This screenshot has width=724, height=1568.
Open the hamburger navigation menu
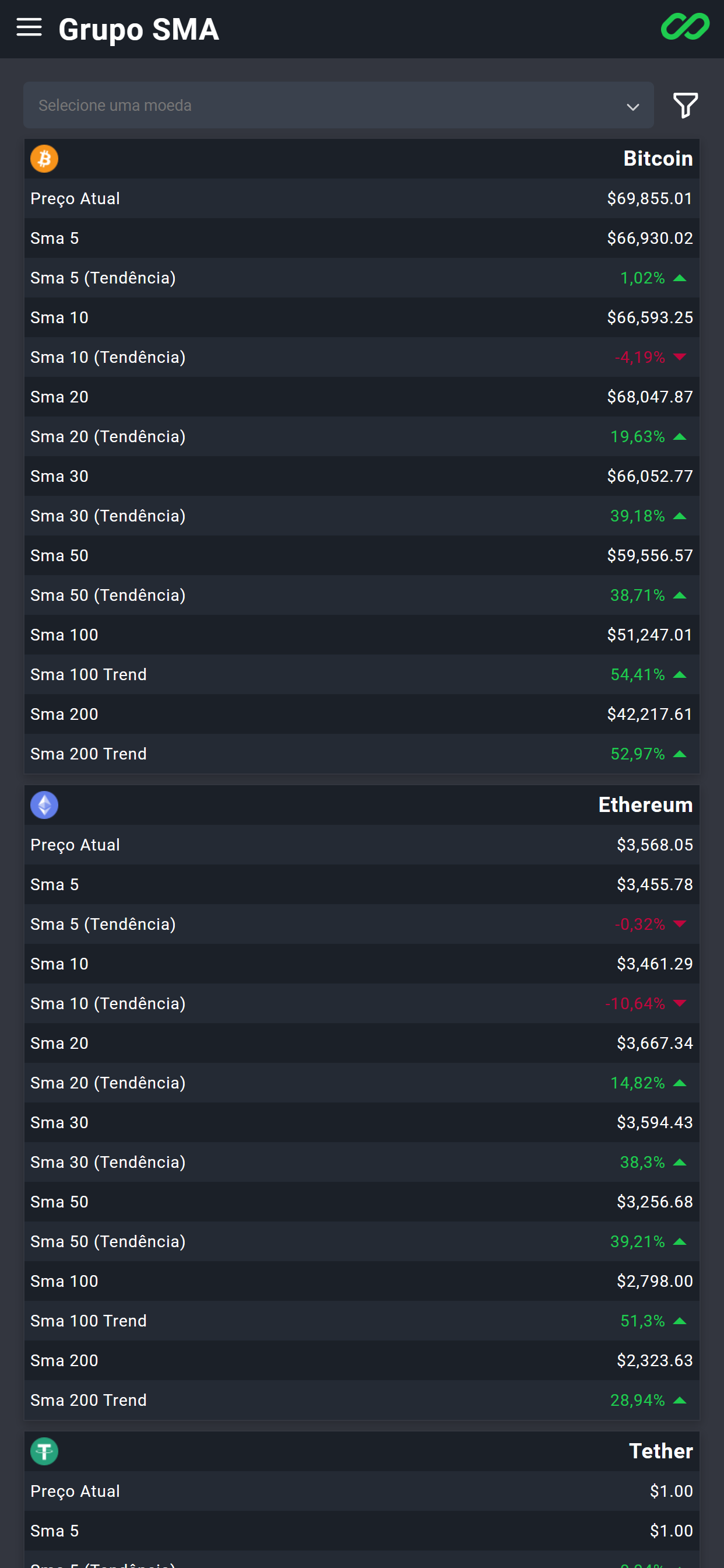point(29,27)
